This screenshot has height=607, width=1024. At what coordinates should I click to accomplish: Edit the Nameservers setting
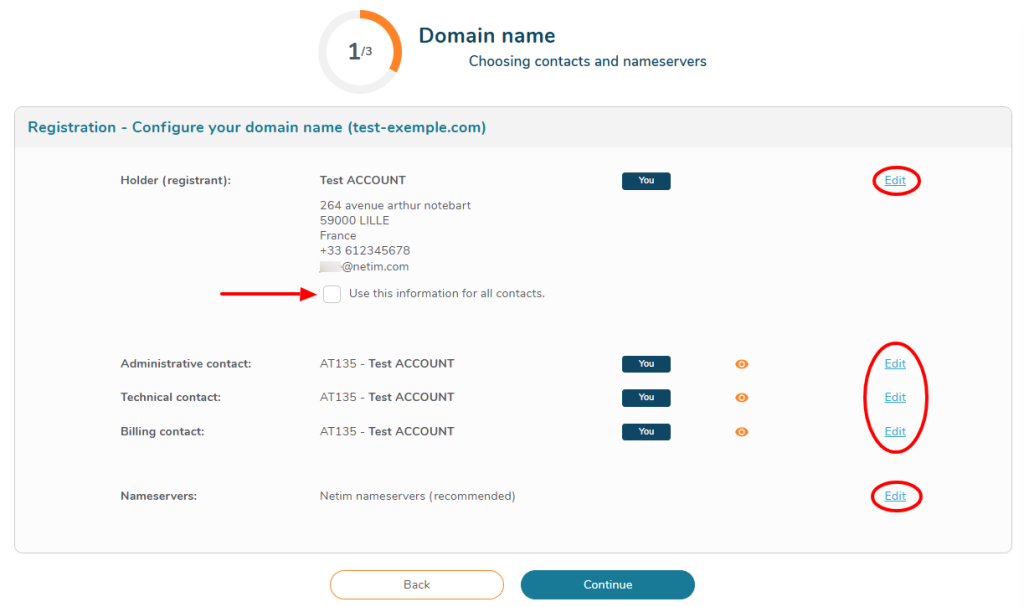895,496
